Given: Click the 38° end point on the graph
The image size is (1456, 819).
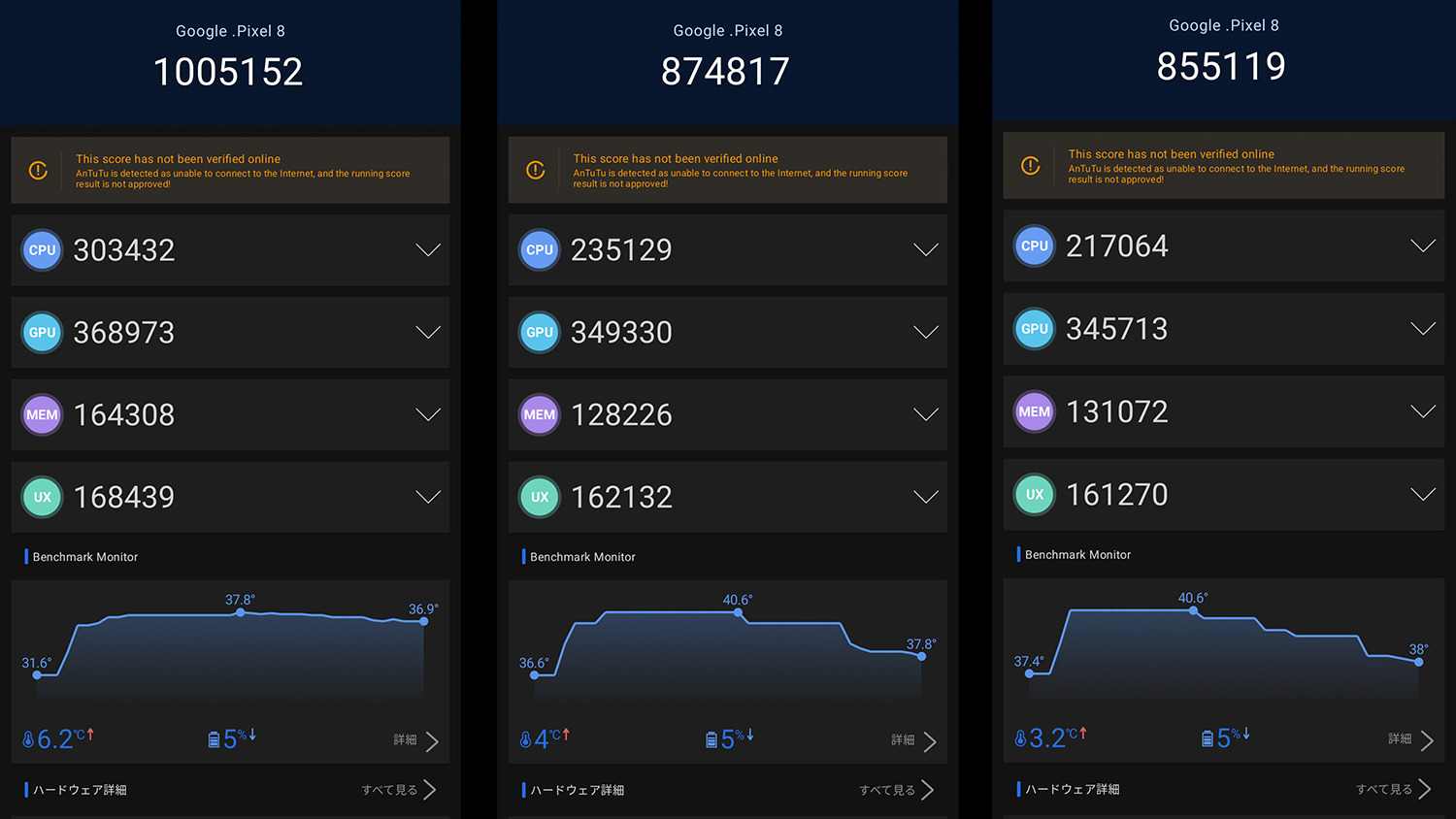Looking at the screenshot, I should (x=1418, y=662).
